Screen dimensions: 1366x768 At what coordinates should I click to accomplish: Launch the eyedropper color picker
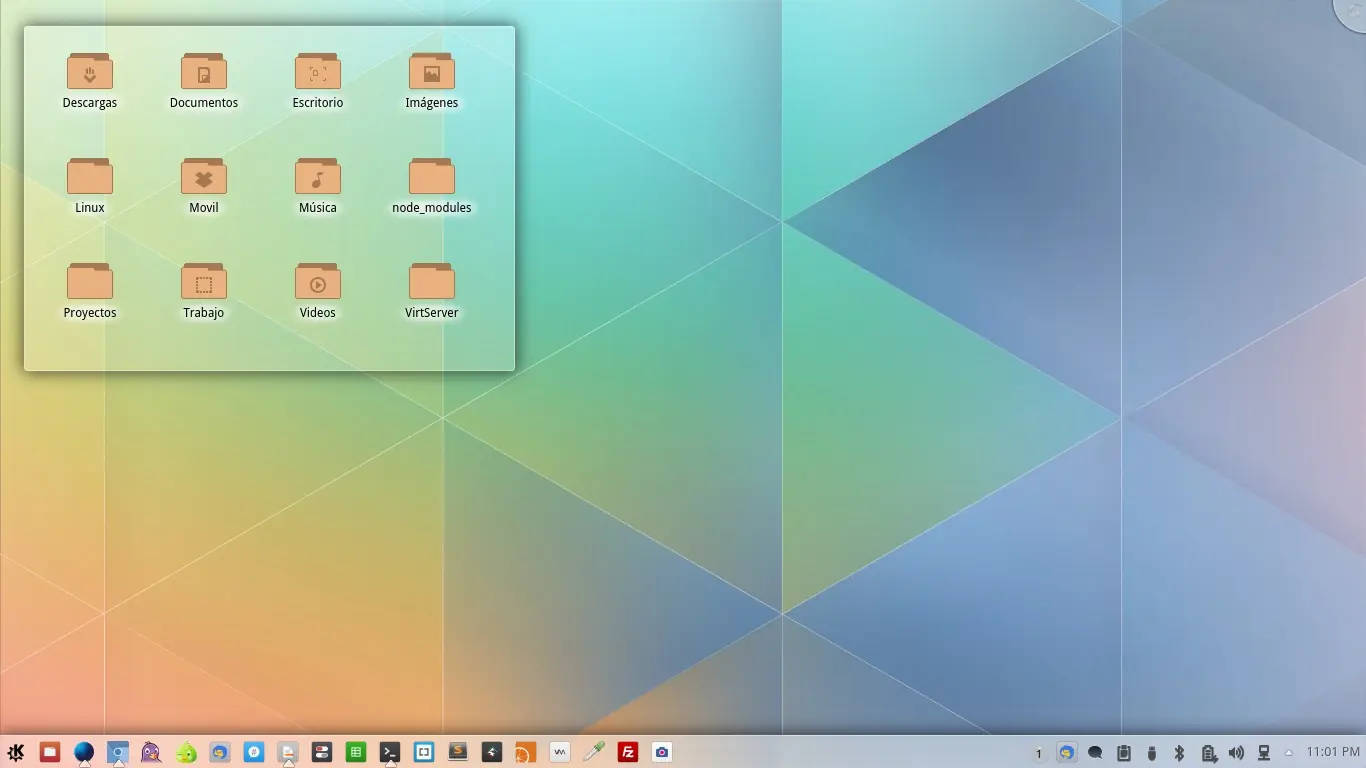594,752
